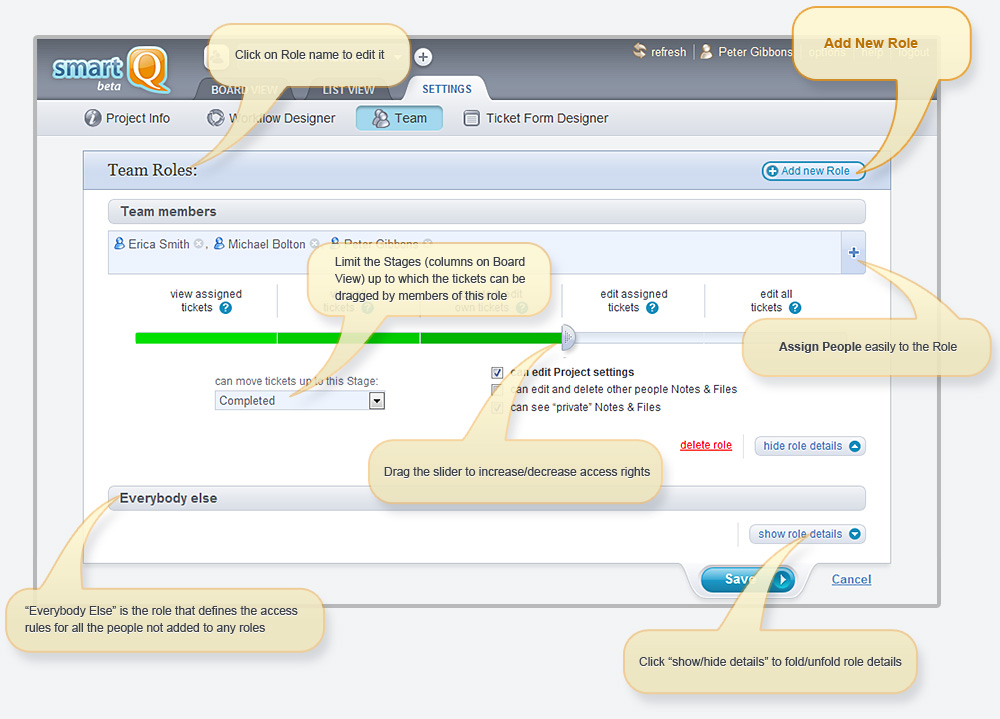Click the Add new Role button

(813, 171)
